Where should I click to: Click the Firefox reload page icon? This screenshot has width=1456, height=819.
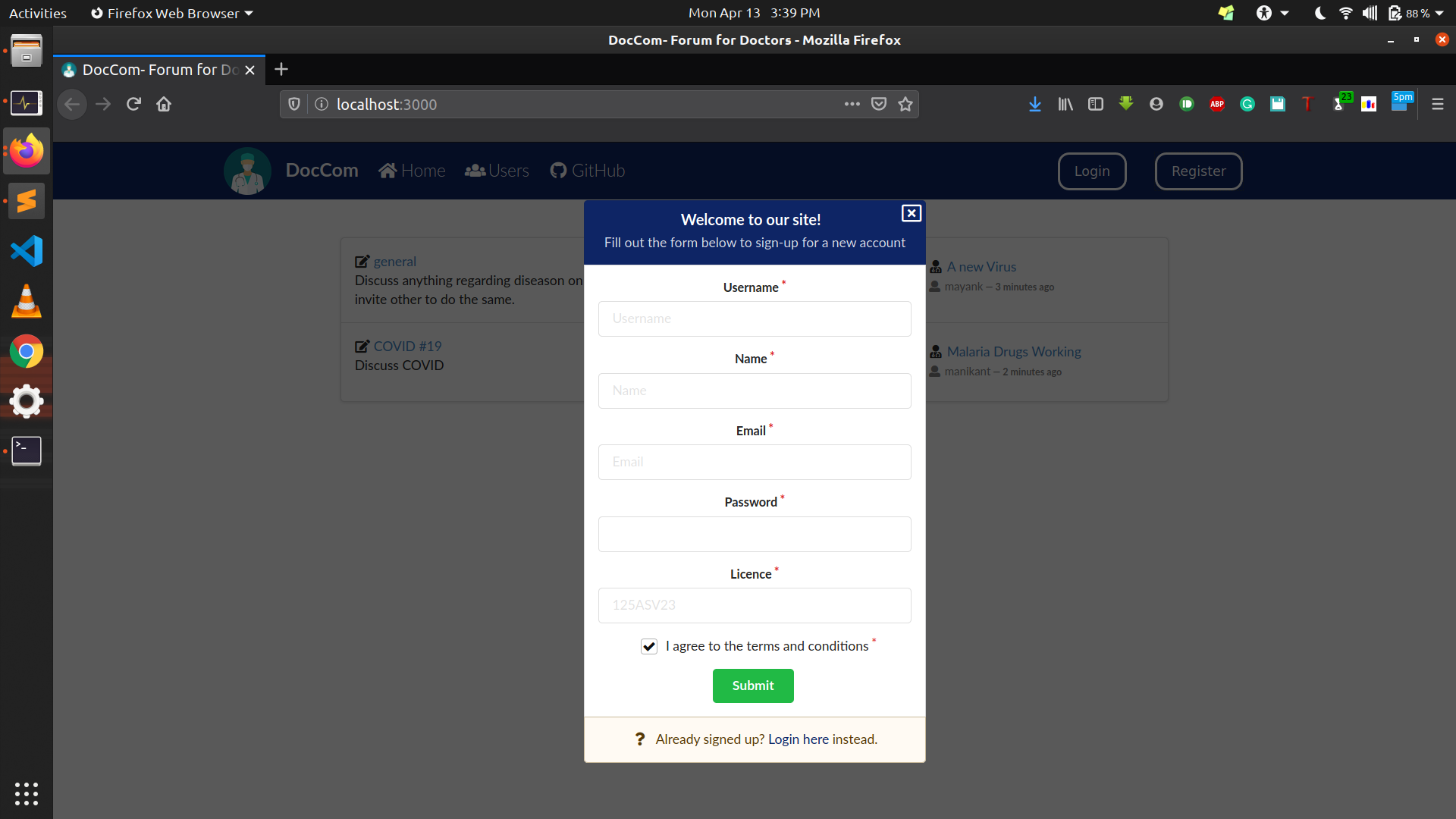click(x=133, y=104)
